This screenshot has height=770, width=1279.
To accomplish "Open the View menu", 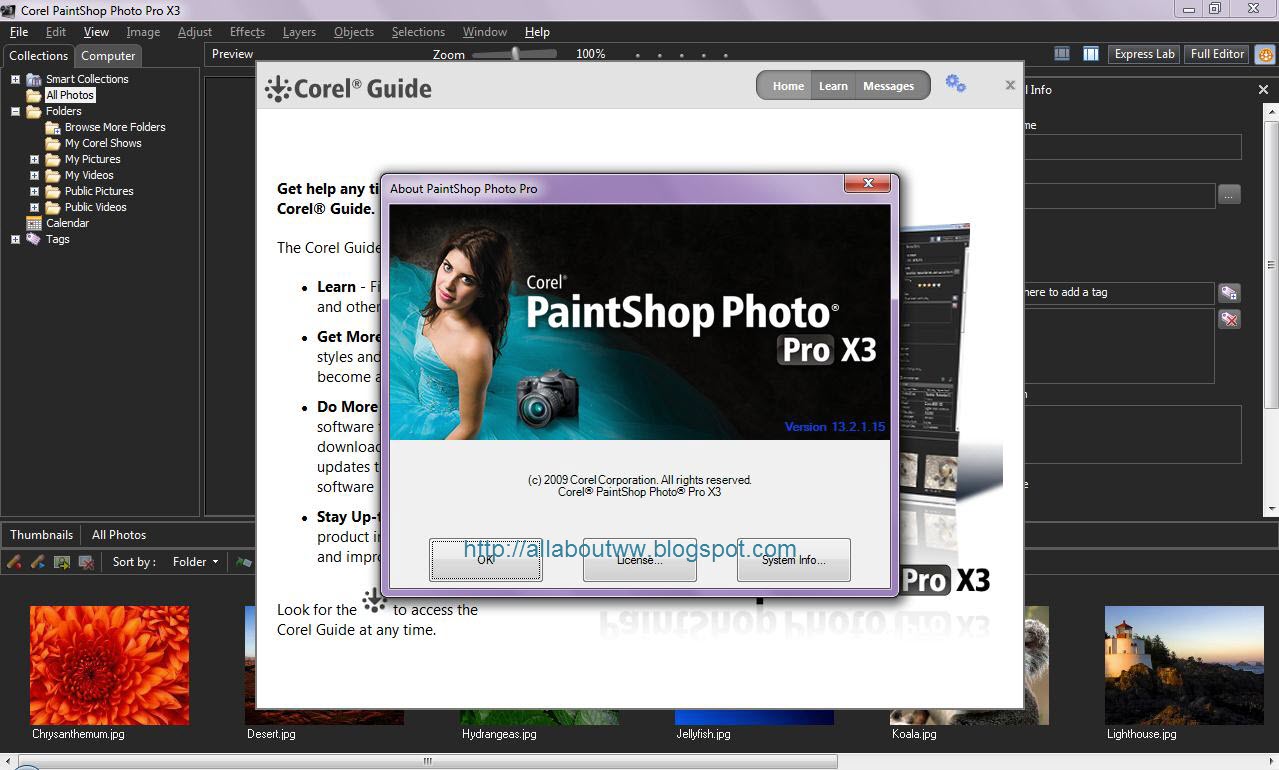I will pos(96,32).
